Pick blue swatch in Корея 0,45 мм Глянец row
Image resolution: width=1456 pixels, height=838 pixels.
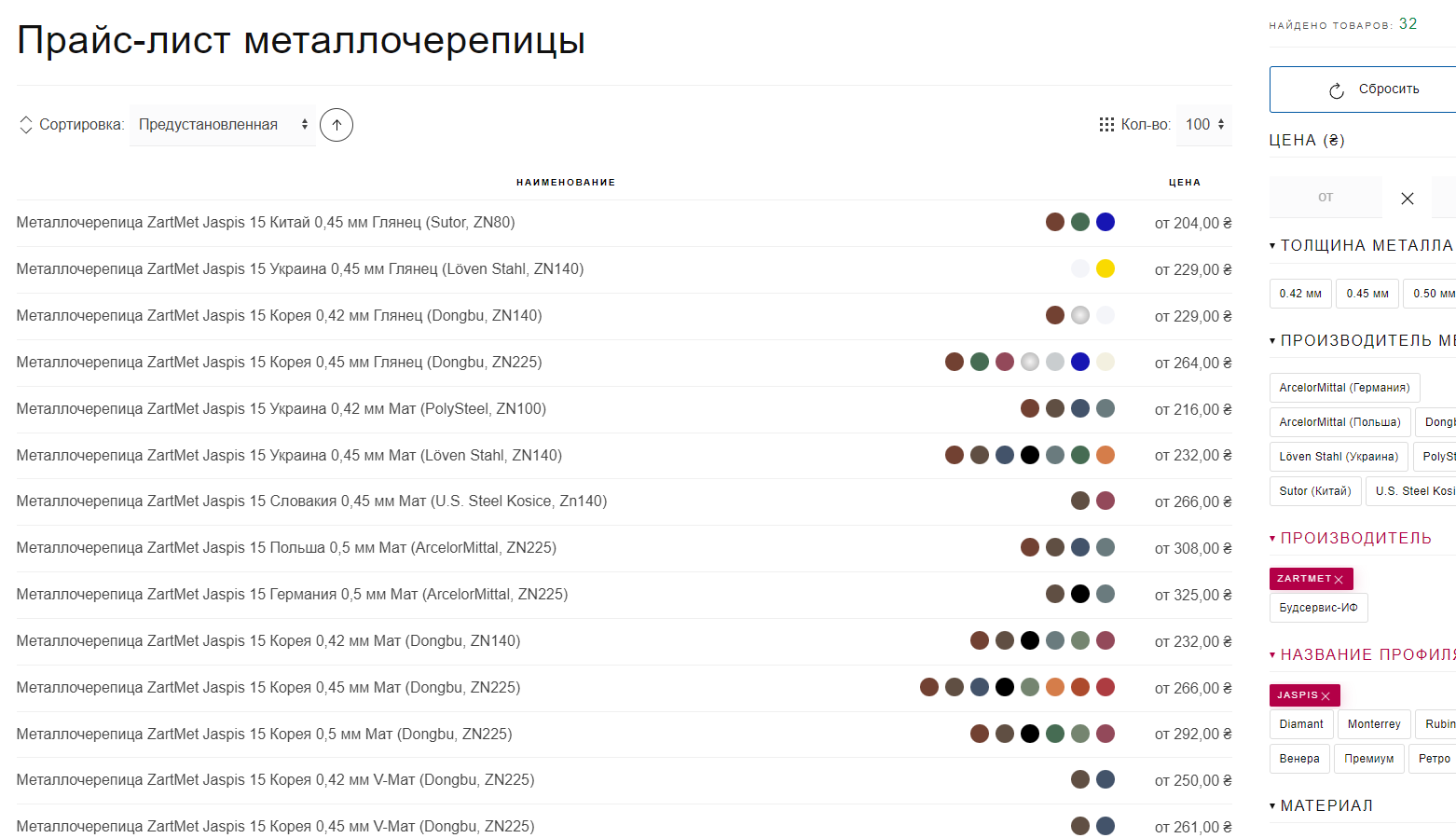1080,362
